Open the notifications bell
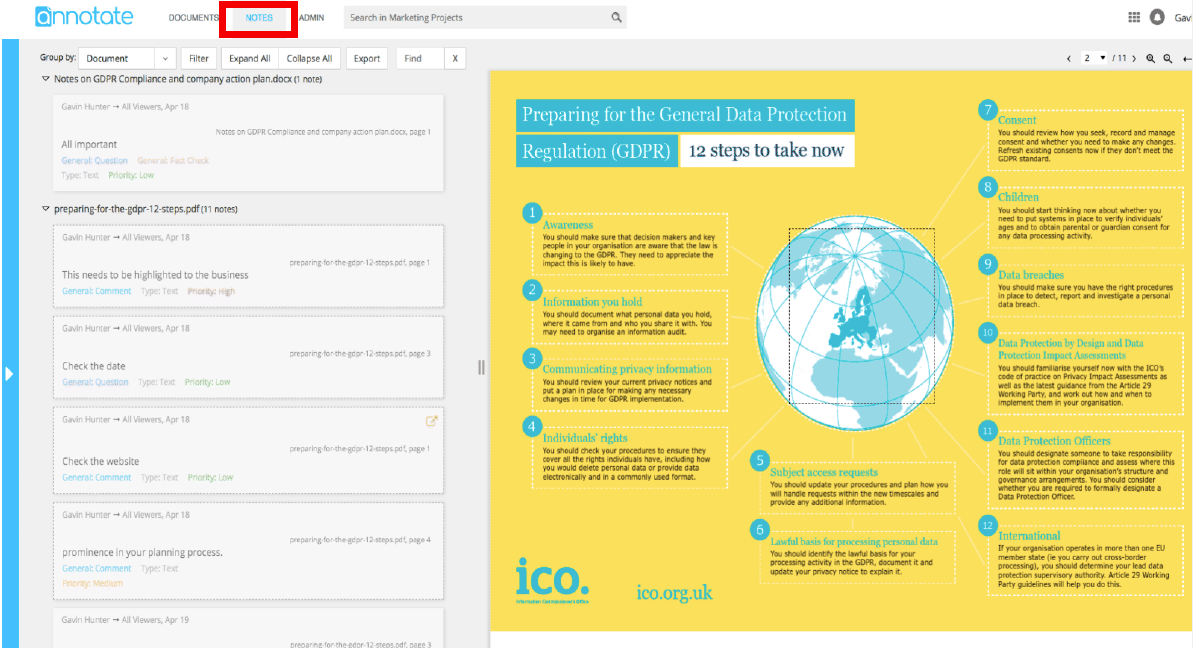This screenshot has height=648, width=1193. pos(1157,17)
